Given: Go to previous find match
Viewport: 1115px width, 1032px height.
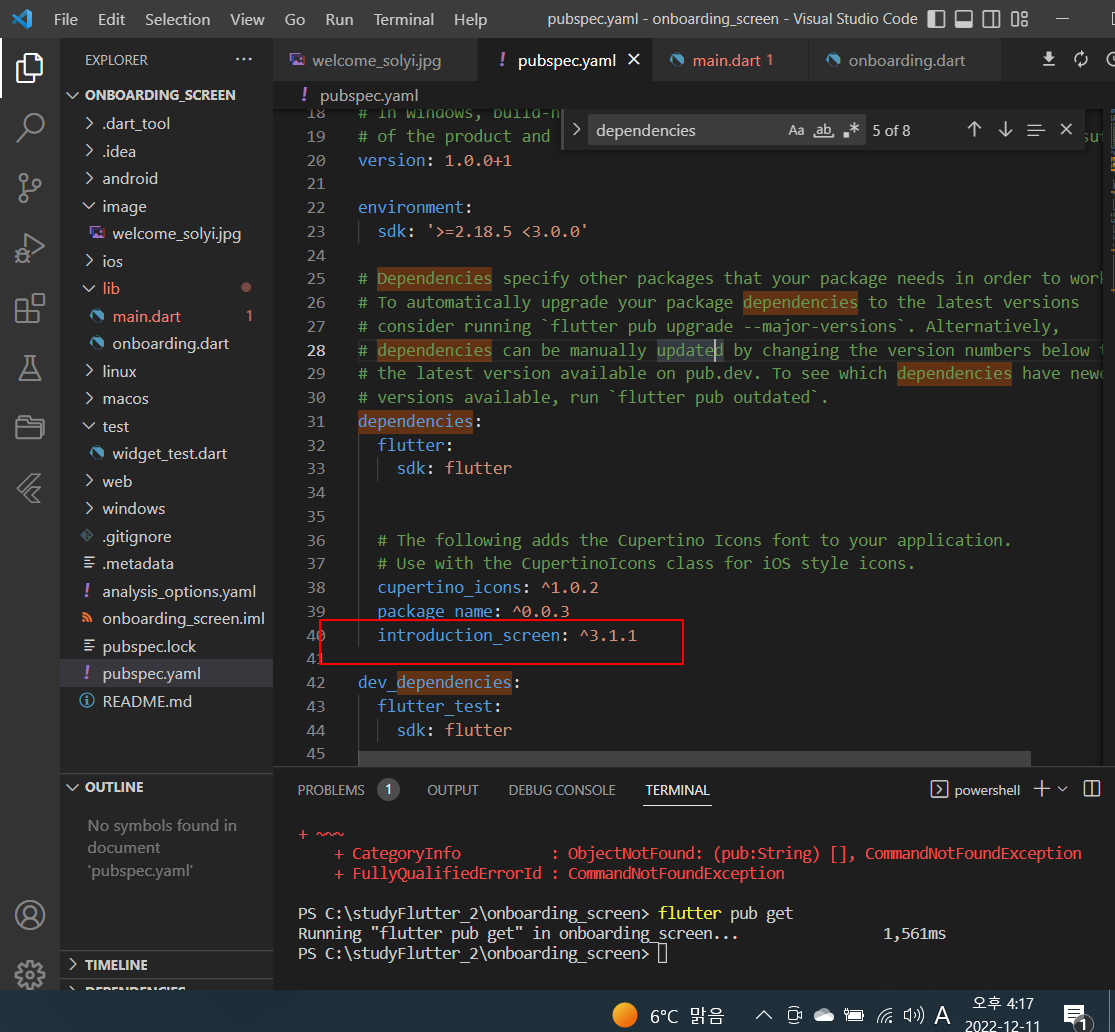Looking at the screenshot, I should pos(974,129).
